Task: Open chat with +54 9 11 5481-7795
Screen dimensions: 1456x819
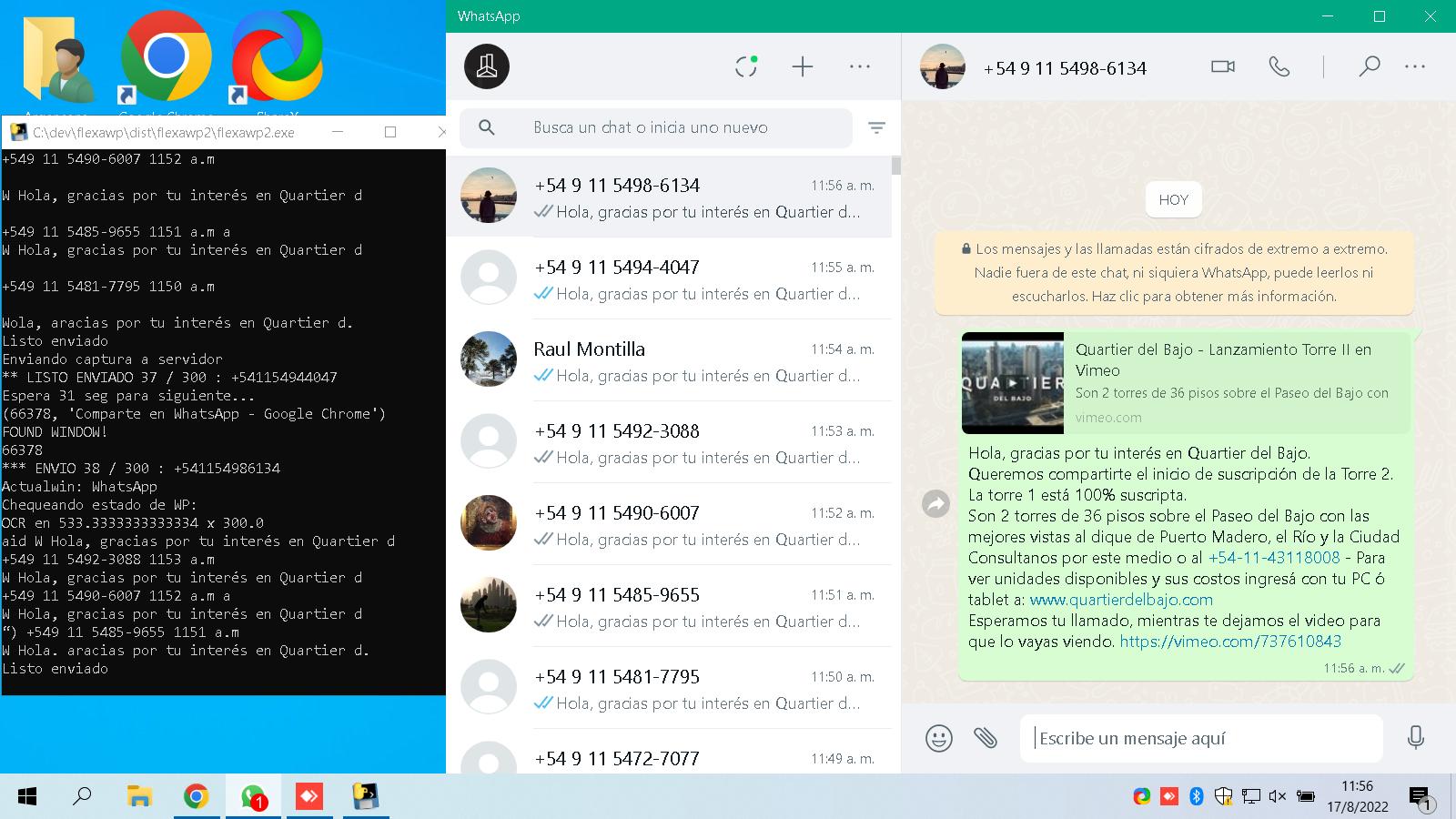Action: pos(669,688)
